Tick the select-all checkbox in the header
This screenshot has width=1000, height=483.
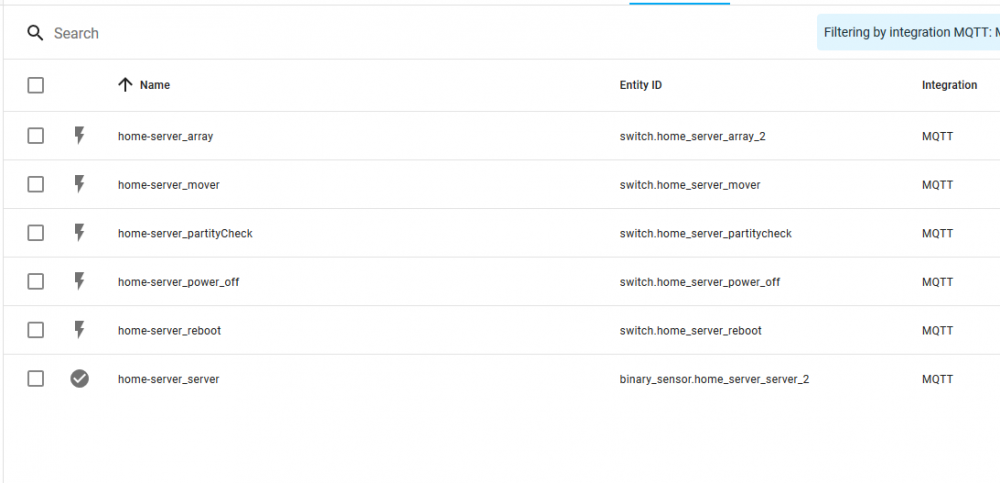tap(36, 85)
